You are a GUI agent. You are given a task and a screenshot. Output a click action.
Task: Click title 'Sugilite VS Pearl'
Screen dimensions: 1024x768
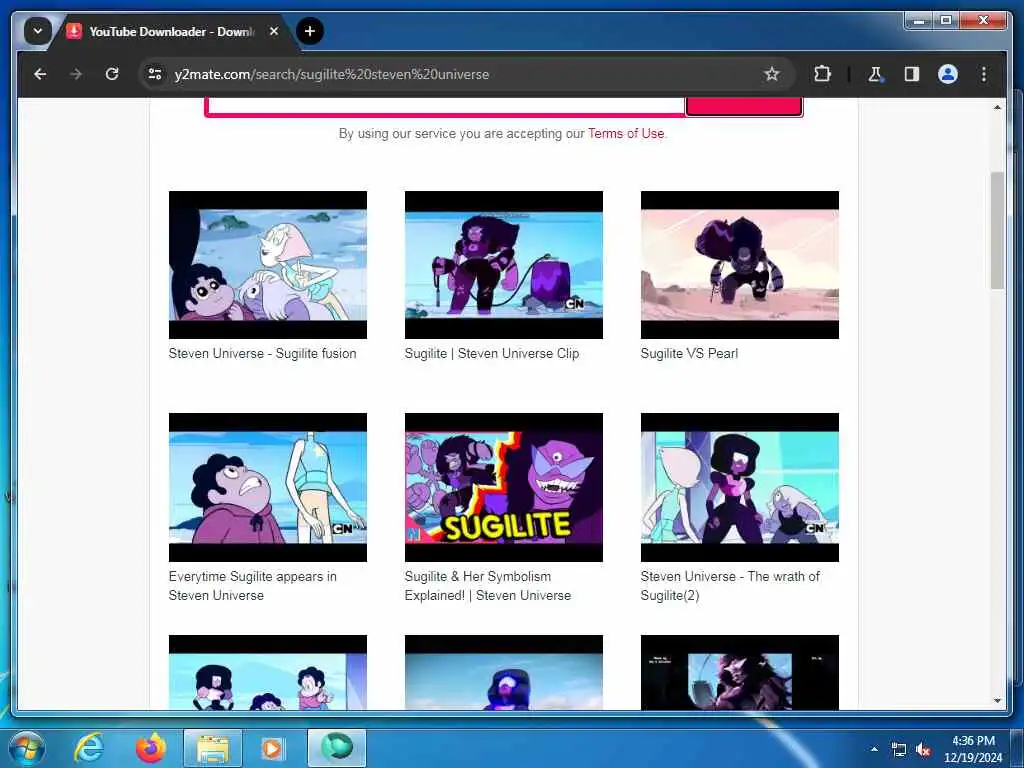click(689, 353)
